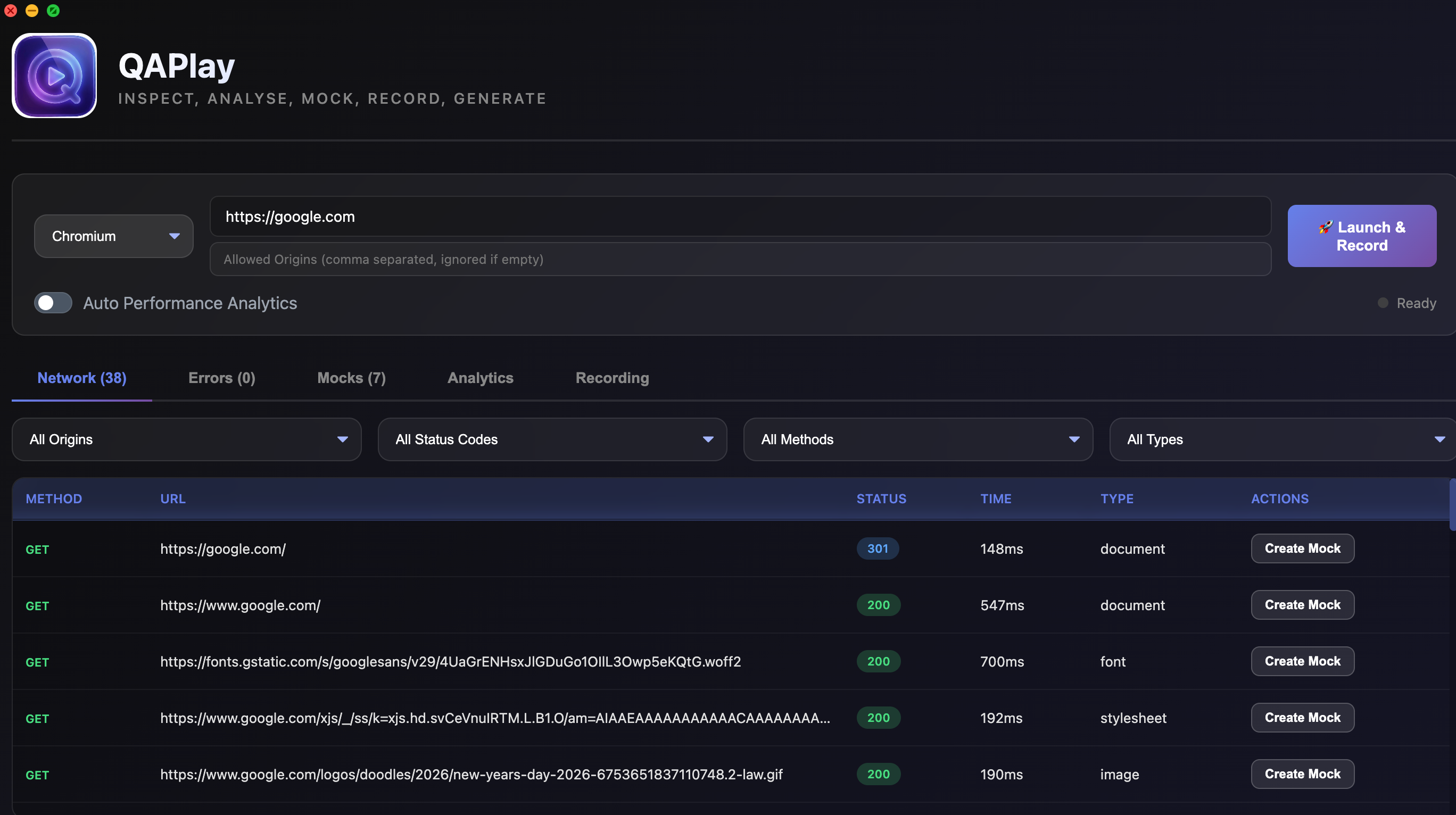Click the yellow minimize window button
This screenshot has width=1456, height=815.
(x=31, y=11)
